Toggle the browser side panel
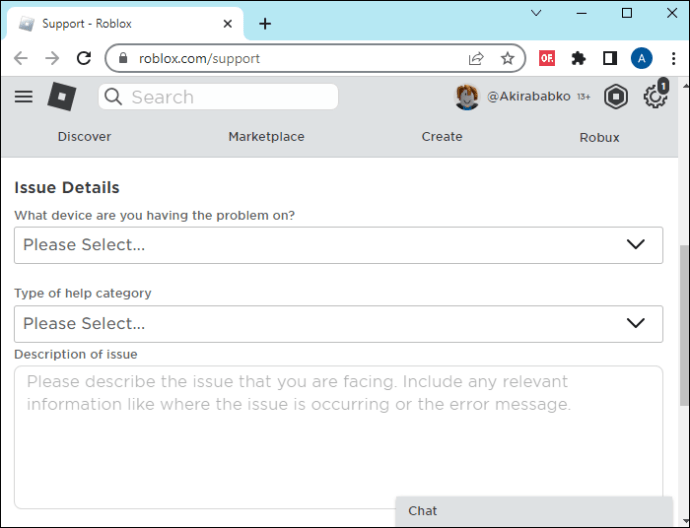 click(x=609, y=58)
